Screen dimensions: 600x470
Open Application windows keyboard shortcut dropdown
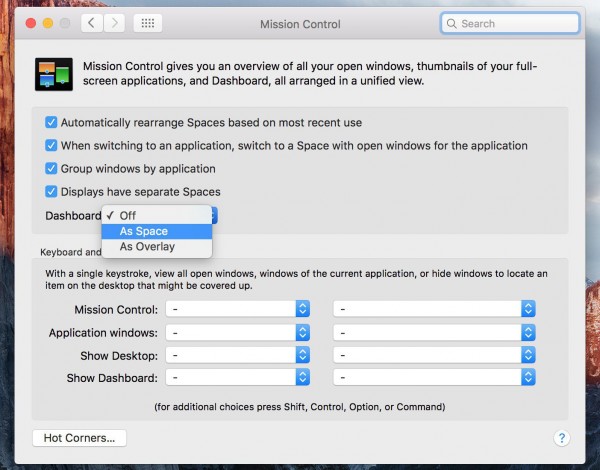tap(238, 333)
